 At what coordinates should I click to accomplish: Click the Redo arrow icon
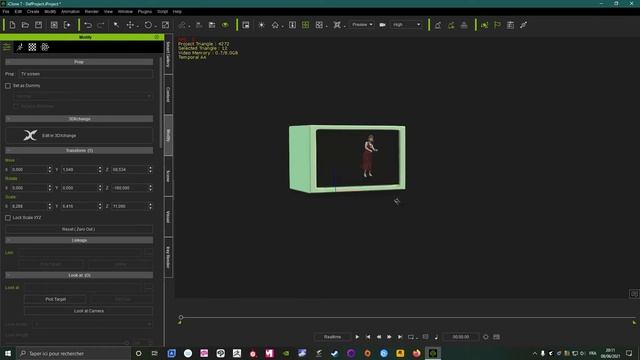point(101,25)
